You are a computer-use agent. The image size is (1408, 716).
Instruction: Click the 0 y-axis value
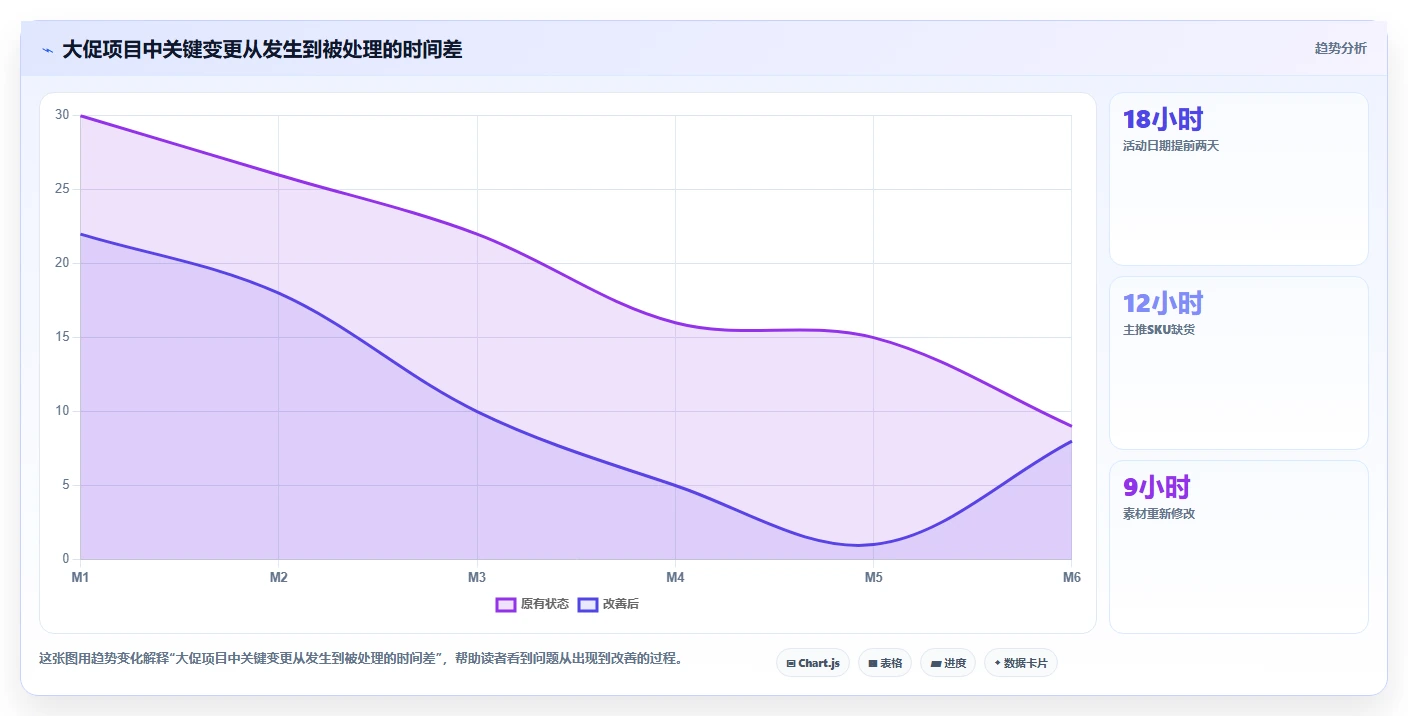(x=65, y=559)
